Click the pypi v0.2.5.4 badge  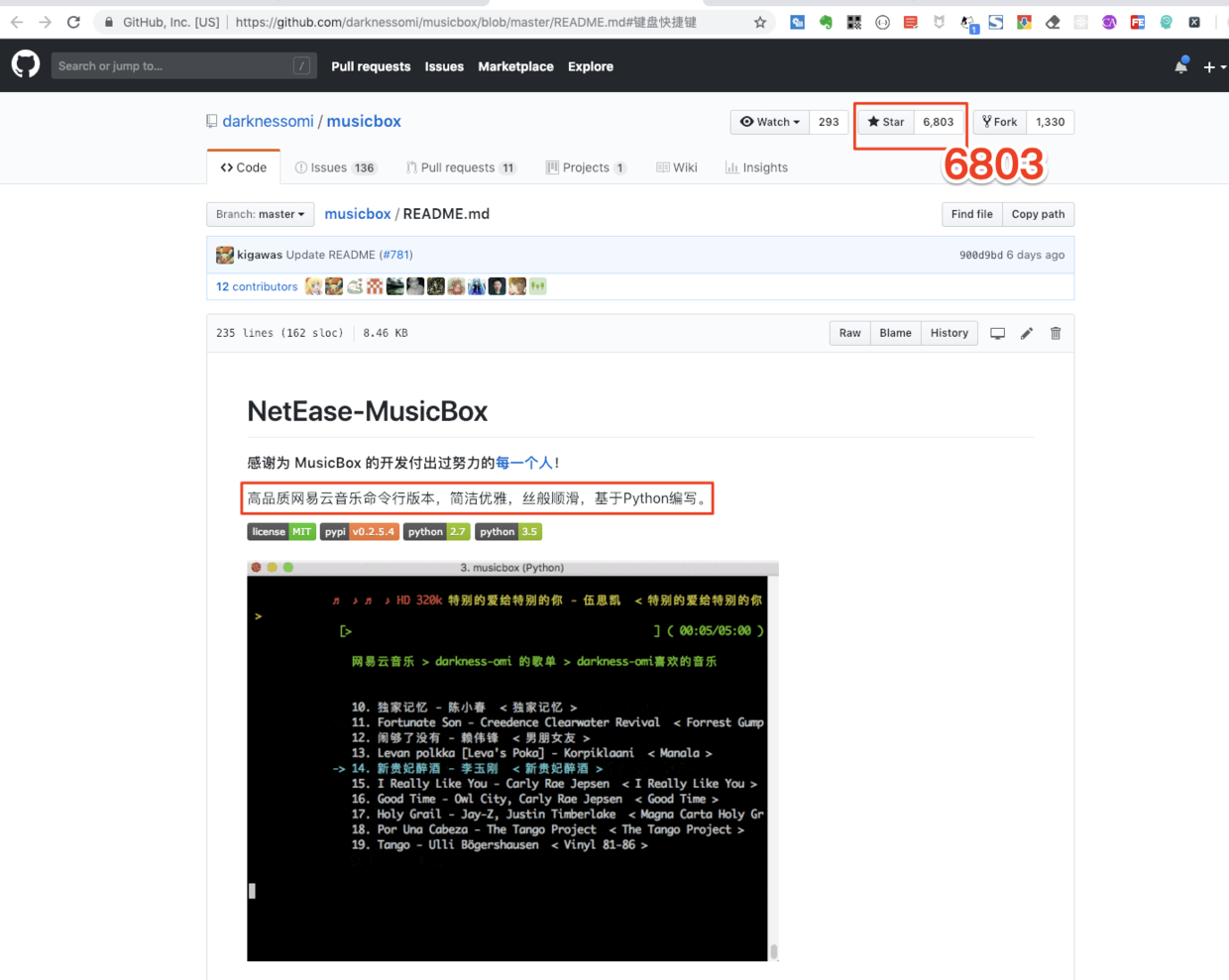360,532
